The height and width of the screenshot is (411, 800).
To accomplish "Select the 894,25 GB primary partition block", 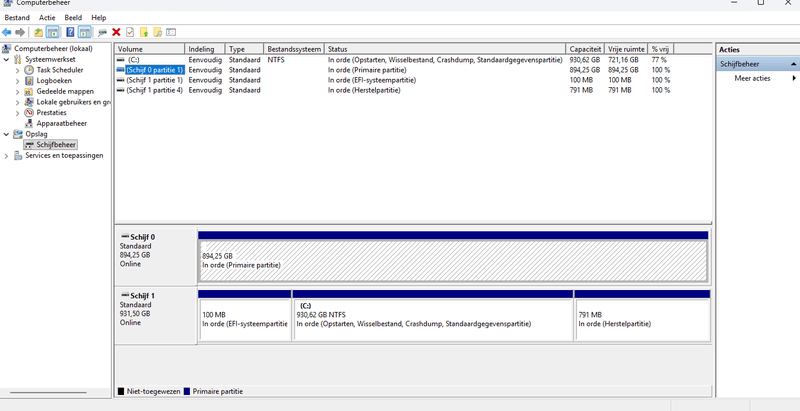I will 453,261.
